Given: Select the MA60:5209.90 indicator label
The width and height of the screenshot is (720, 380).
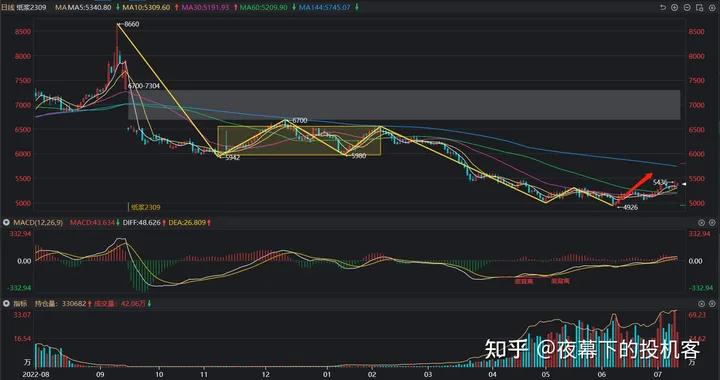Looking at the screenshot, I should (x=264, y=7).
